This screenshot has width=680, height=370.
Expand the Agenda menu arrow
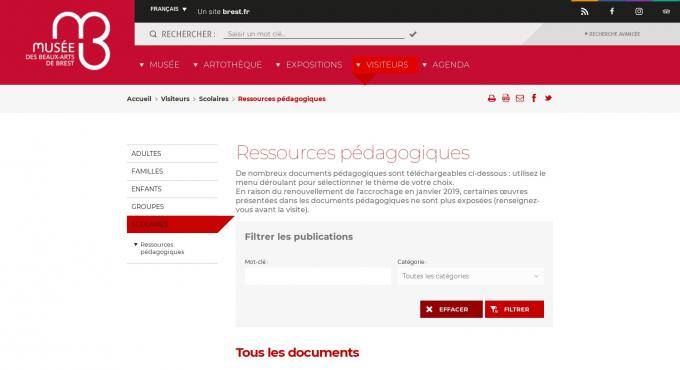[x=425, y=65]
